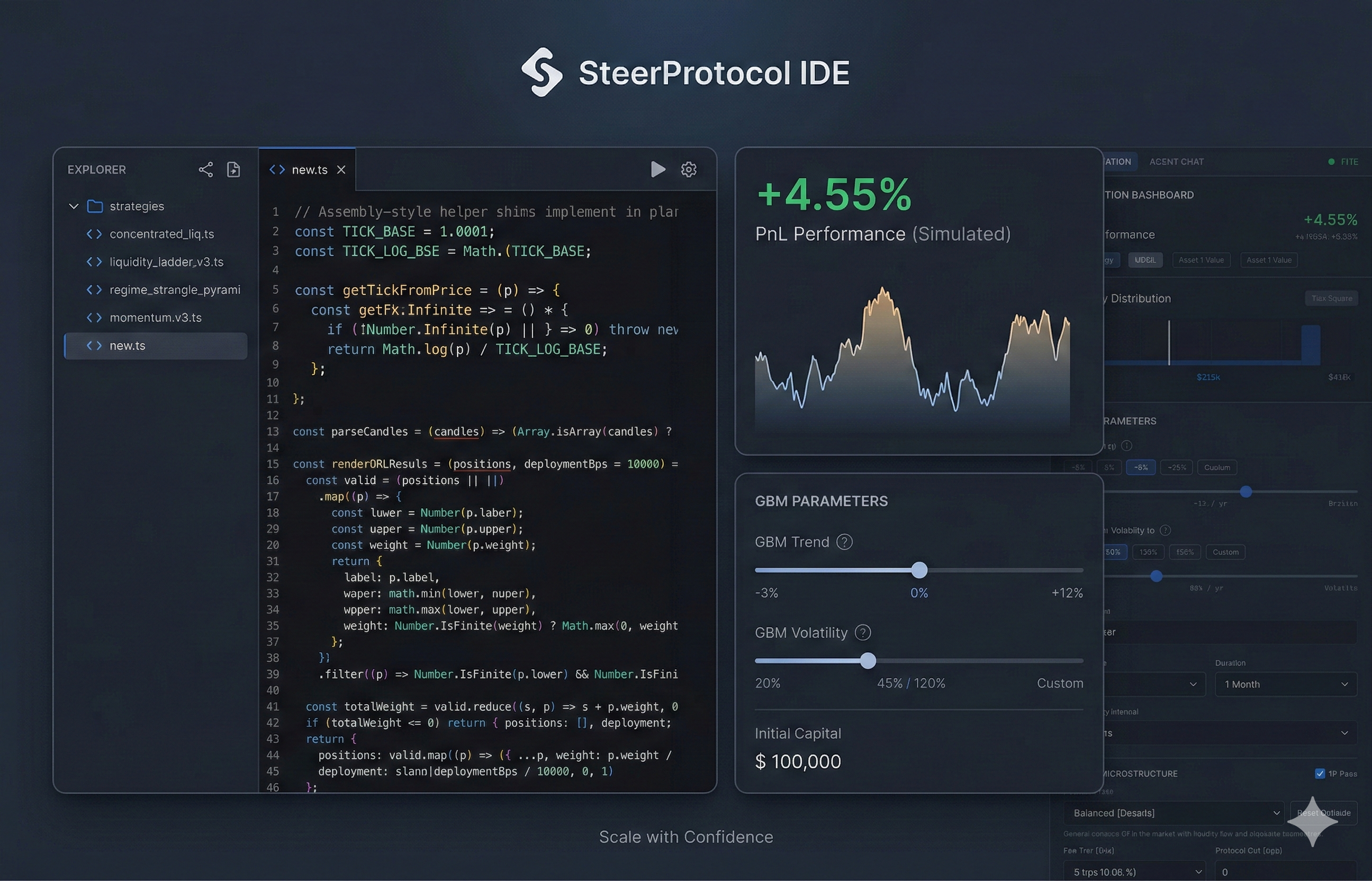Click the partially hidden field above Duration
The image size is (1372, 881).
1230,632
